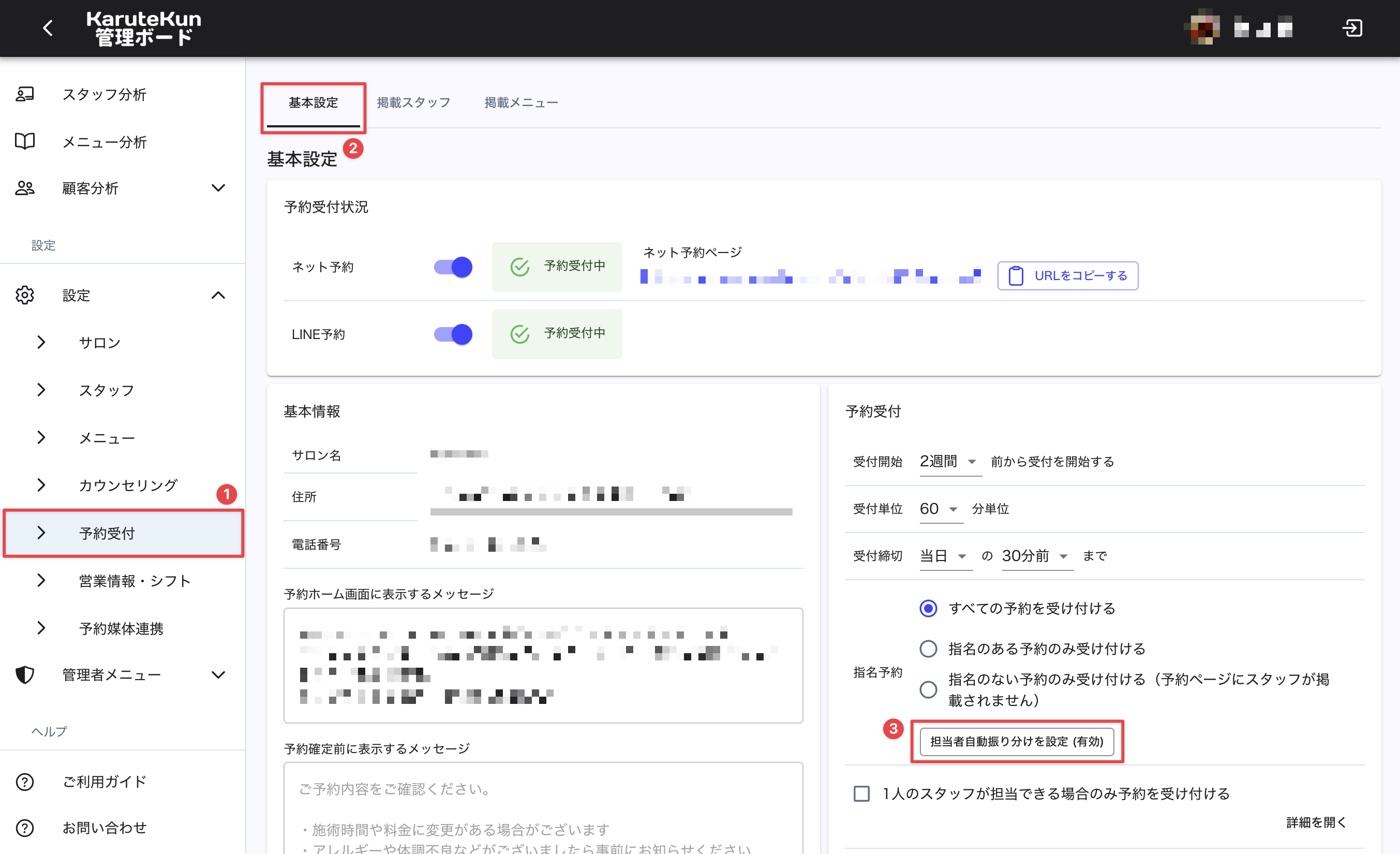Click the ネット予約 予約受付中 check icon

click(x=519, y=267)
